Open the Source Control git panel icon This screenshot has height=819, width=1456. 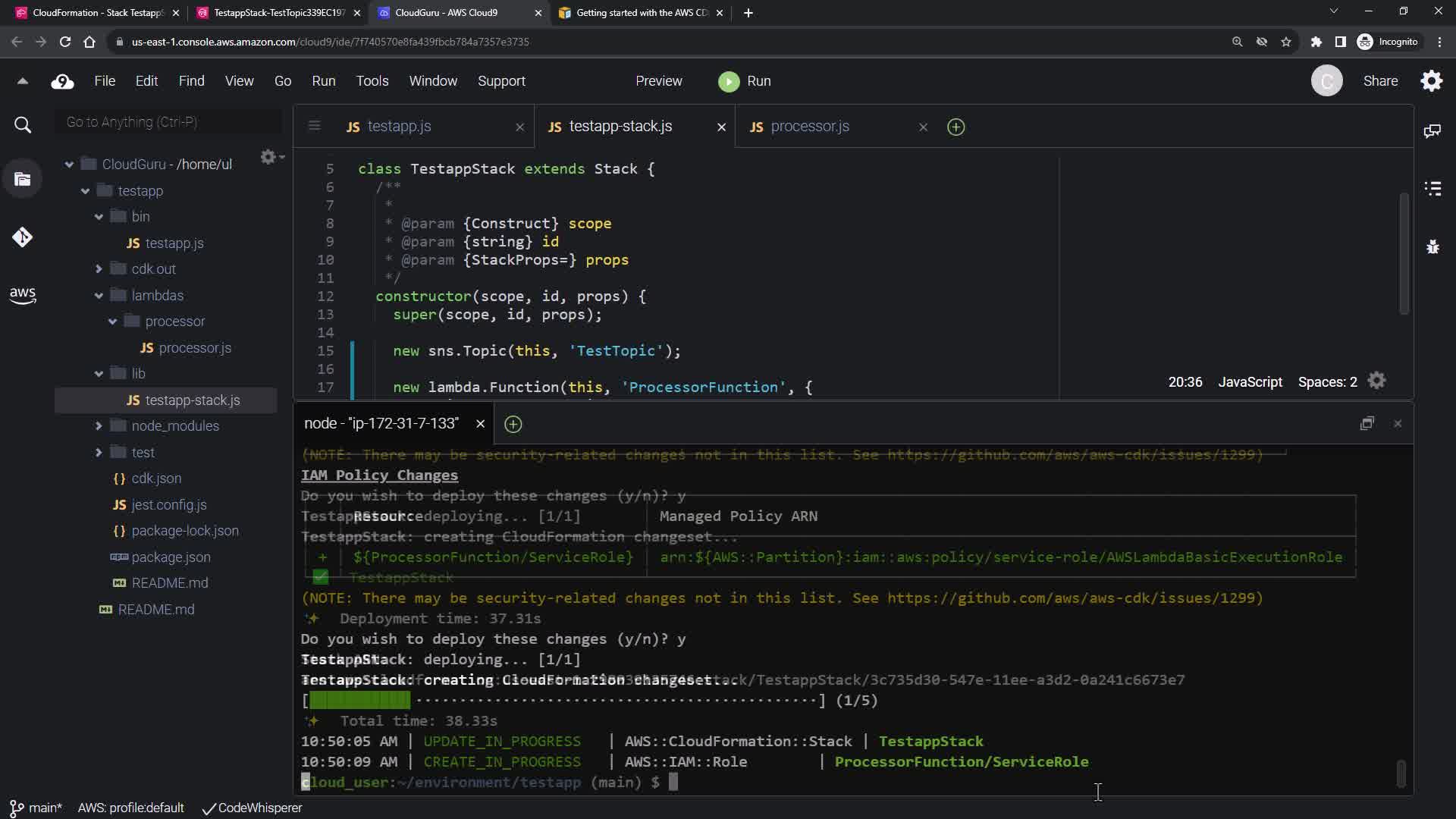tap(22, 237)
